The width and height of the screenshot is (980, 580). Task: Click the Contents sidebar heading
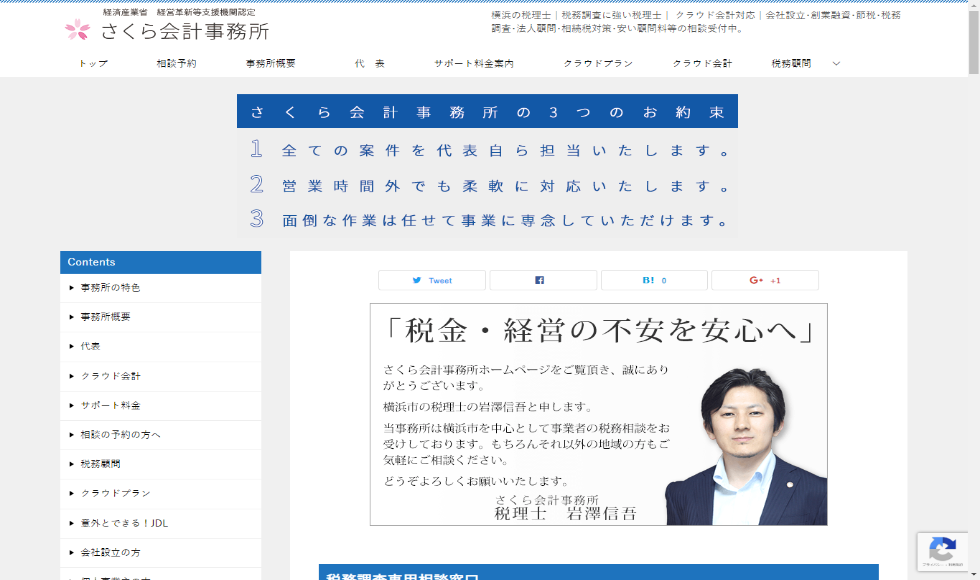tap(161, 262)
